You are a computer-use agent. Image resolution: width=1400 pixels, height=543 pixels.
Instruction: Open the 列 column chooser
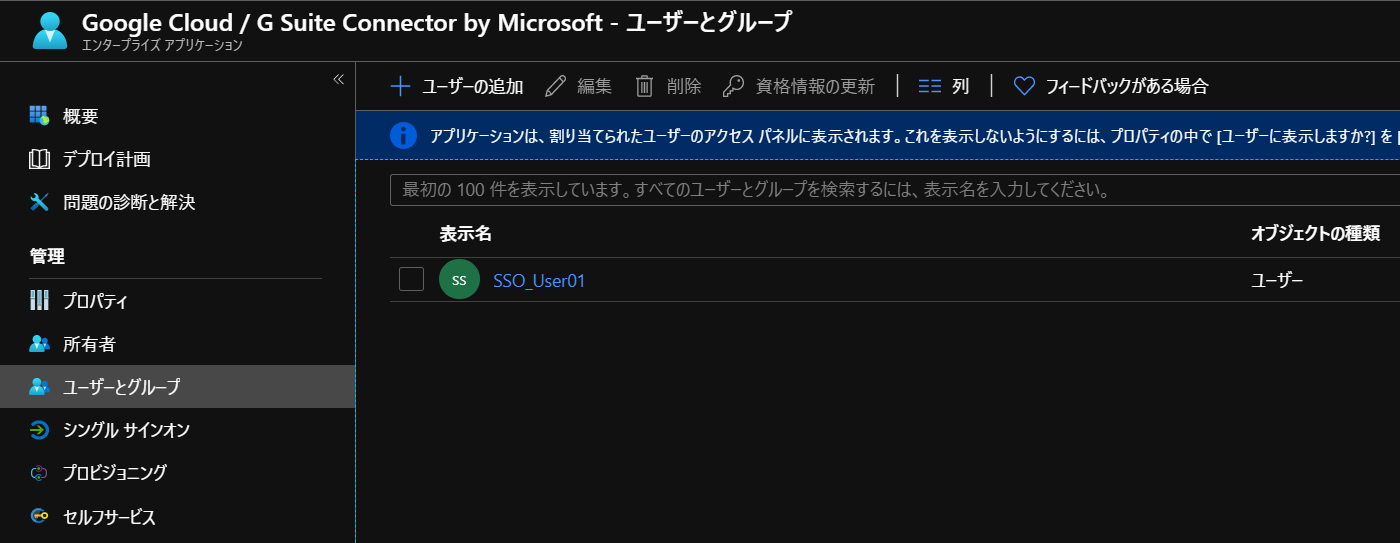click(x=945, y=86)
